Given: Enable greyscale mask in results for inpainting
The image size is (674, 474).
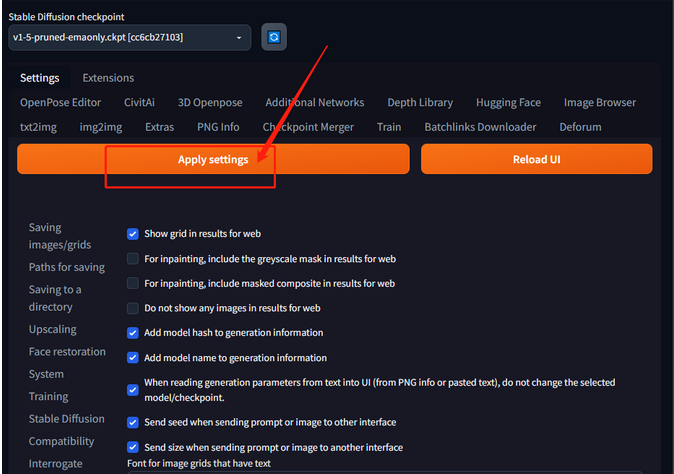Looking at the screenshot, I should click(133, 259).
